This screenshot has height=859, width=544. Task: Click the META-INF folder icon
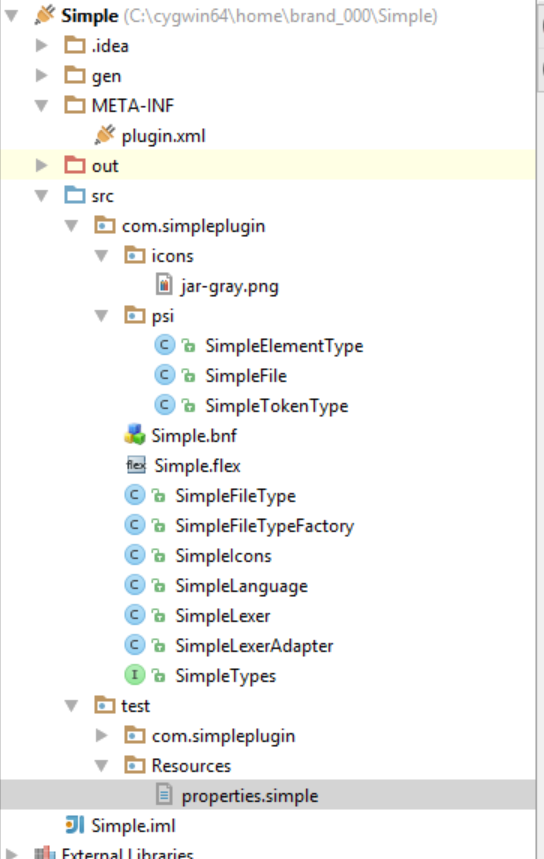click(75, 105)
